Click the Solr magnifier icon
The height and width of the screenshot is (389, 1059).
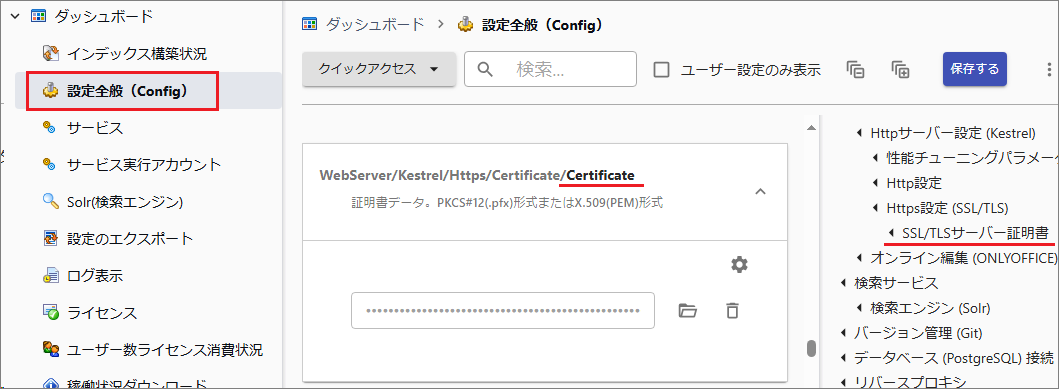(50, 201)
